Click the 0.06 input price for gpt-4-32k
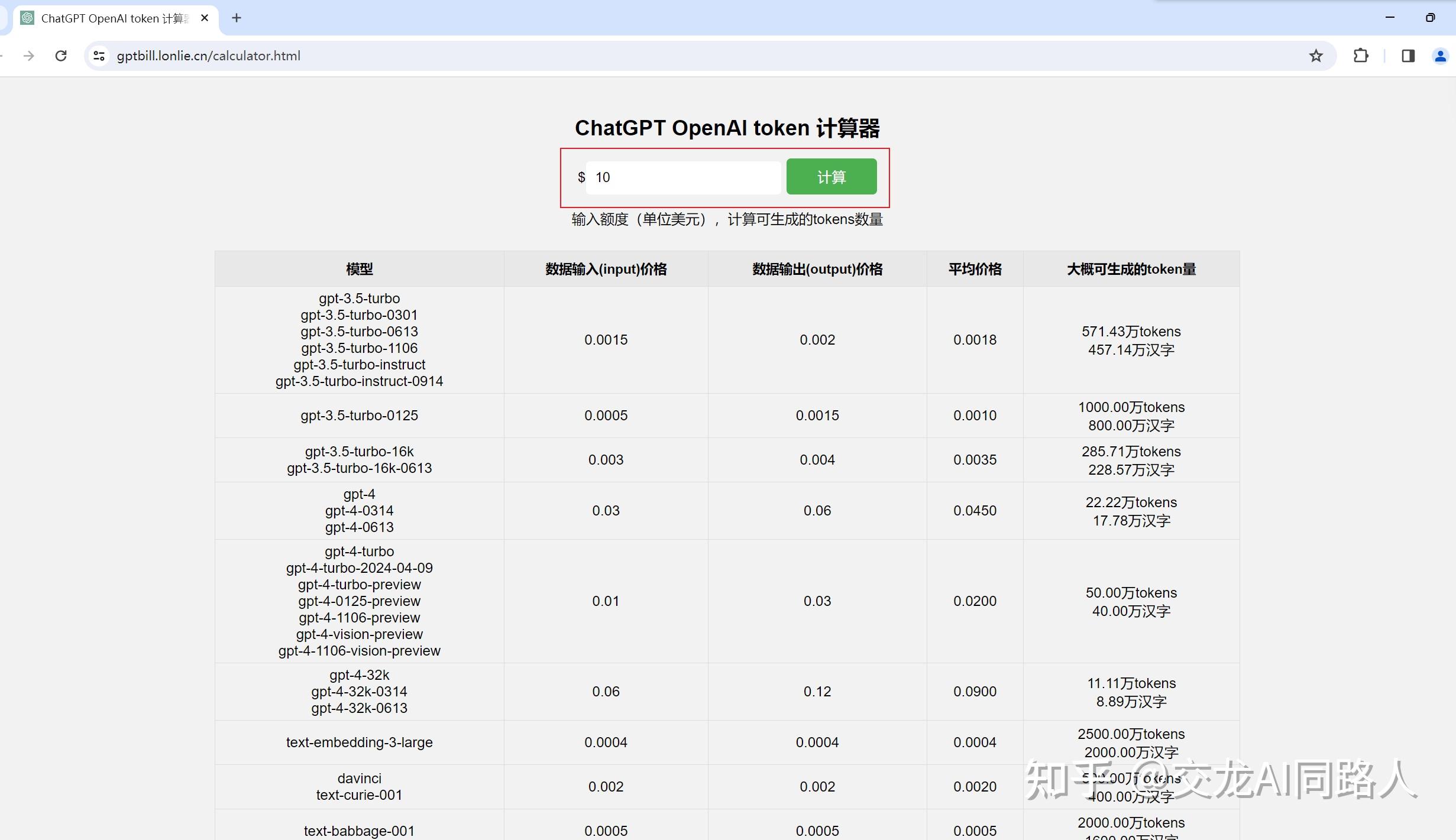 [x=606, y=692]
